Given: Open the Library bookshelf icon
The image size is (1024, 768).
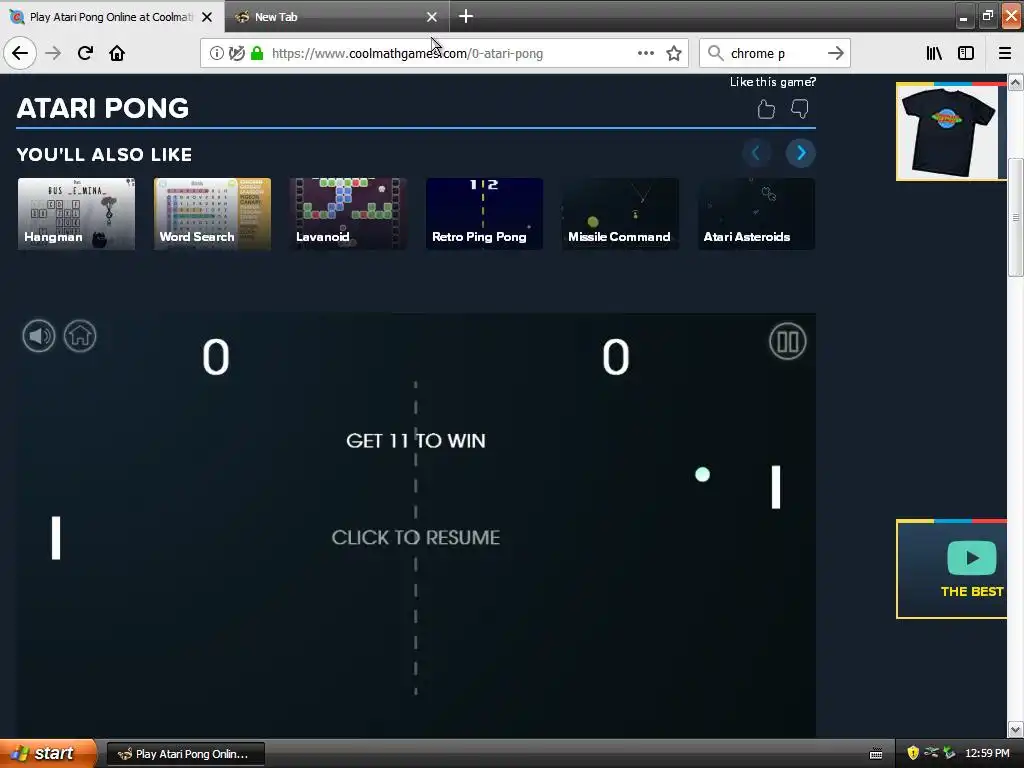Looking at the screenshot, I should click(x=935, y=54).
